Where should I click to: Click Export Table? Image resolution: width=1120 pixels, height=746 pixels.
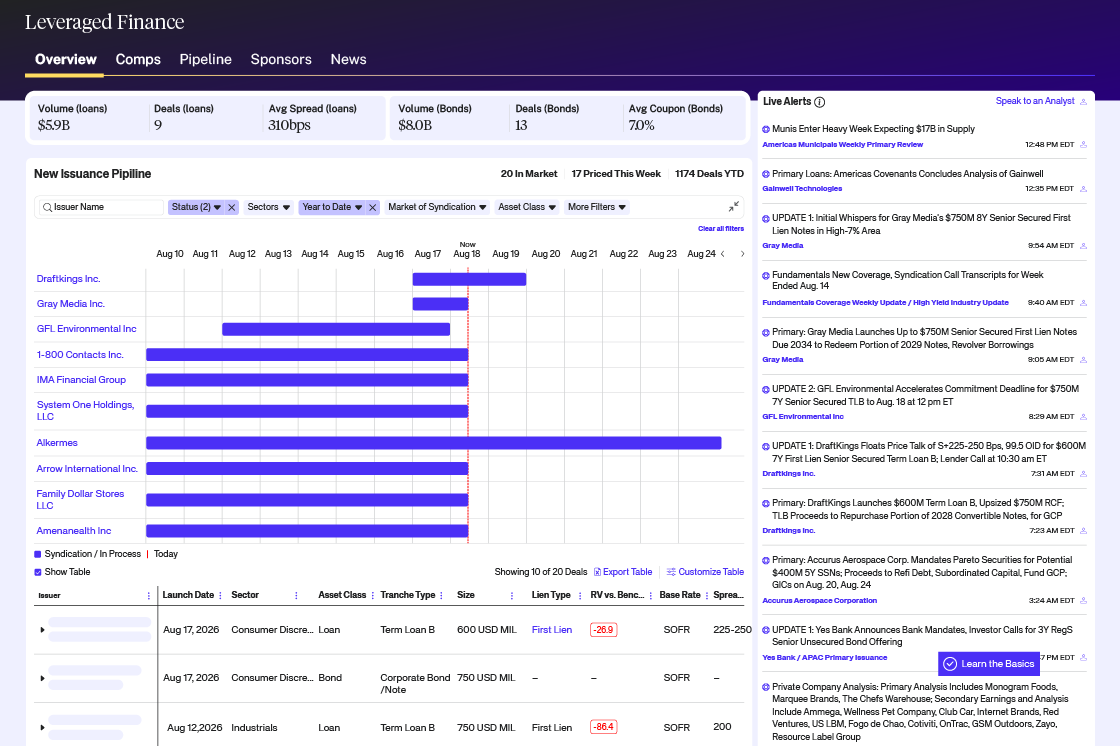pos(623,572)
